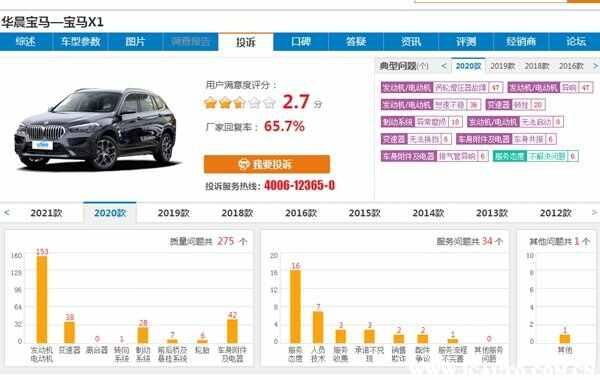Click the orange 我要投诉 complaint button
Screen dimensions: 600x380
[x=267, y=164]
